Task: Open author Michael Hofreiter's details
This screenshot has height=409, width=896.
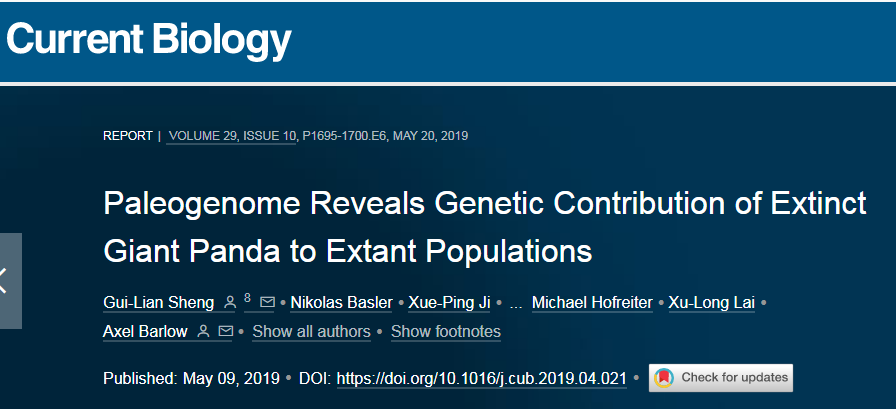Action: 592,303
